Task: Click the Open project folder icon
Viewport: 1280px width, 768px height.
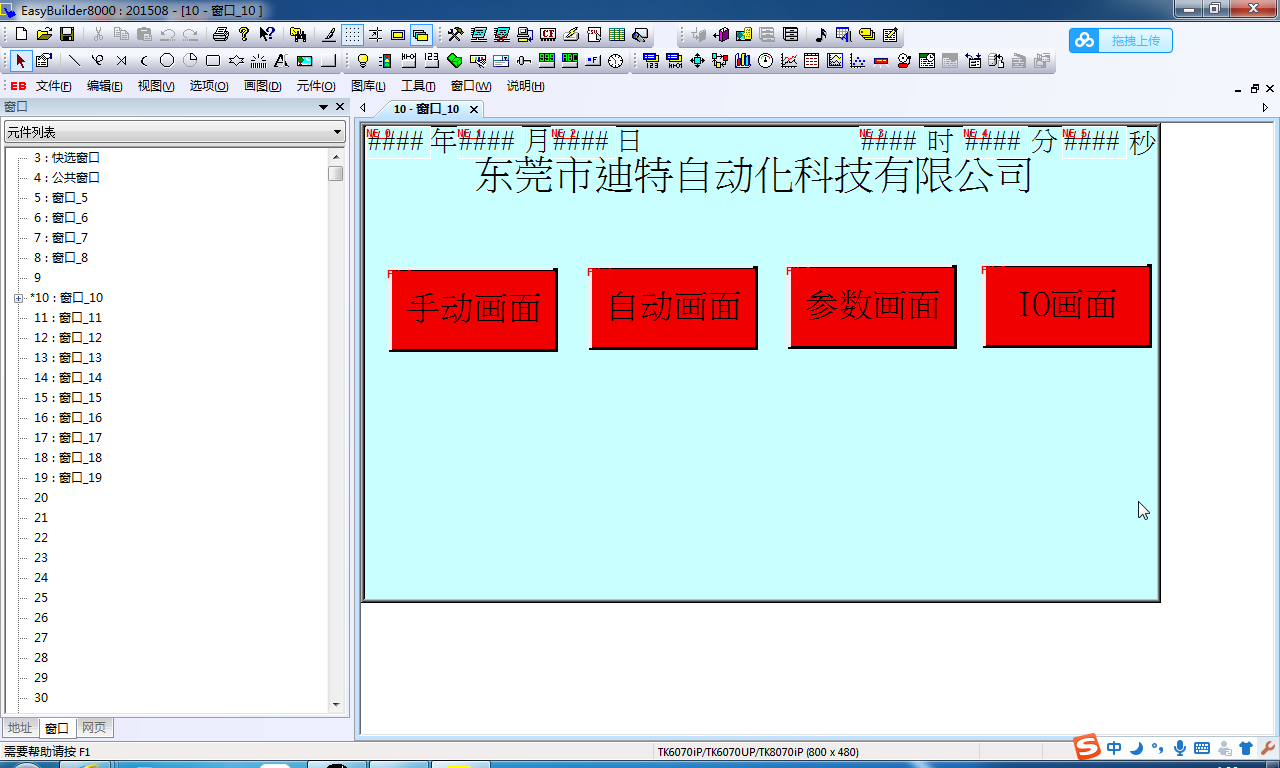Action: click(x=43, y=34)
